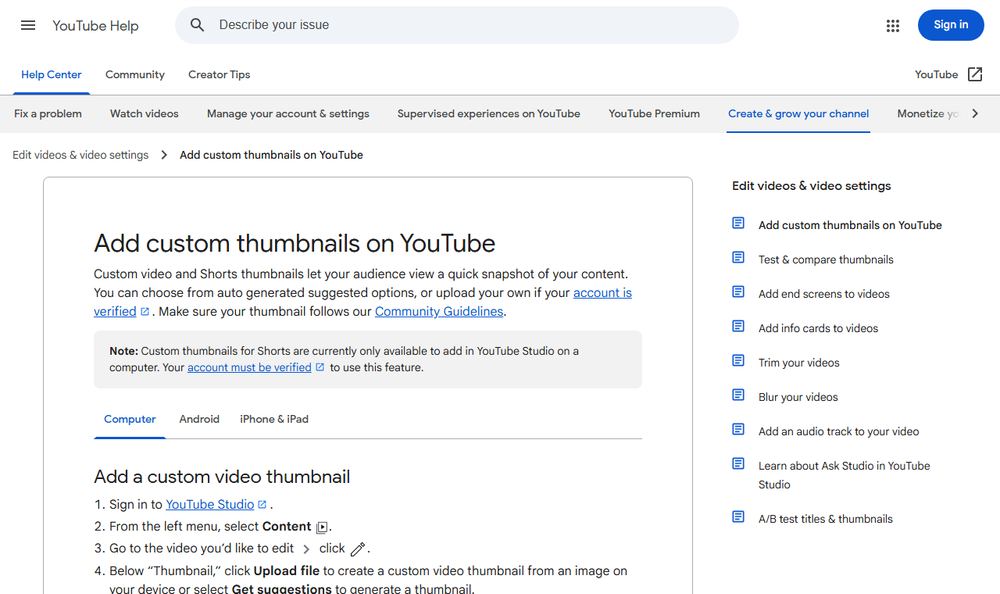The width and height of the screenshot is (1000, 594).
Task: Click article icon beside Add custom thumbnails
Action: click(x=738, y=223)
